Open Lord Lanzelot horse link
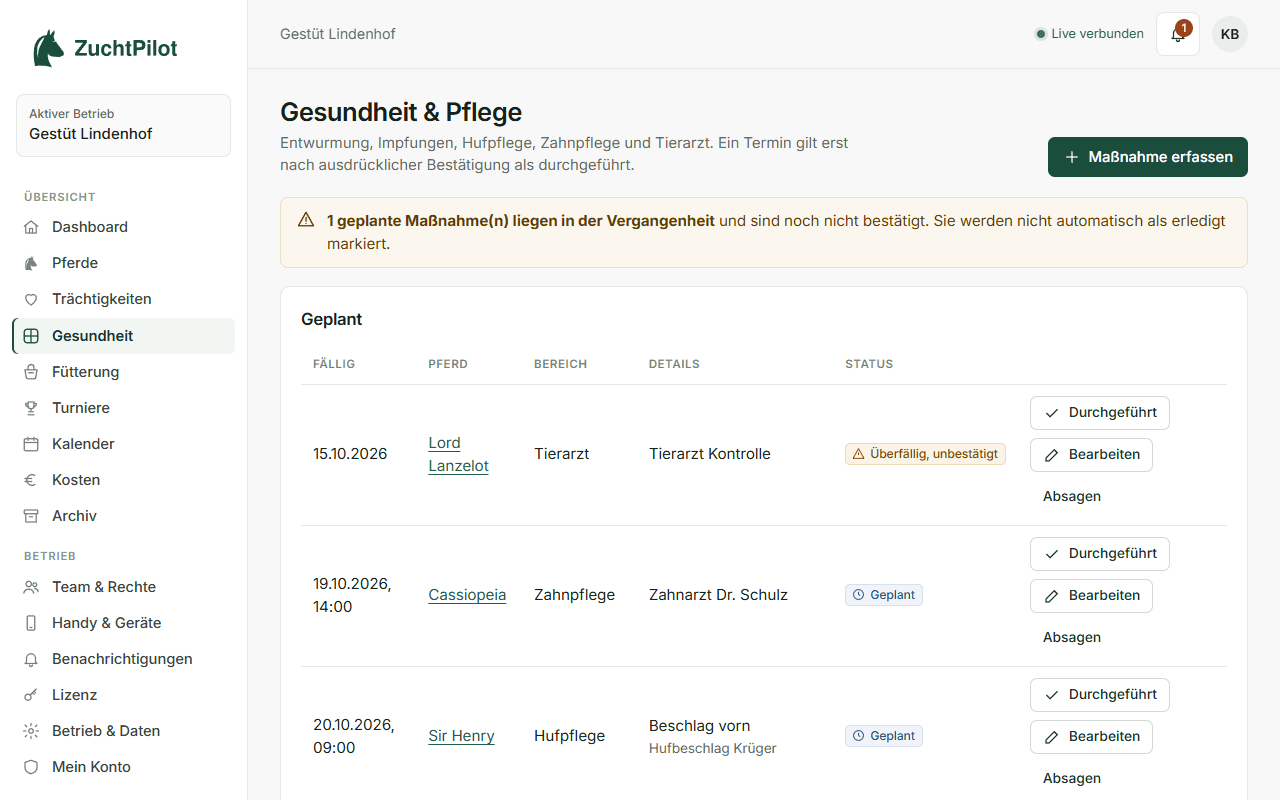The width and height of the screenshot is (1280, 800). (459, 454)
